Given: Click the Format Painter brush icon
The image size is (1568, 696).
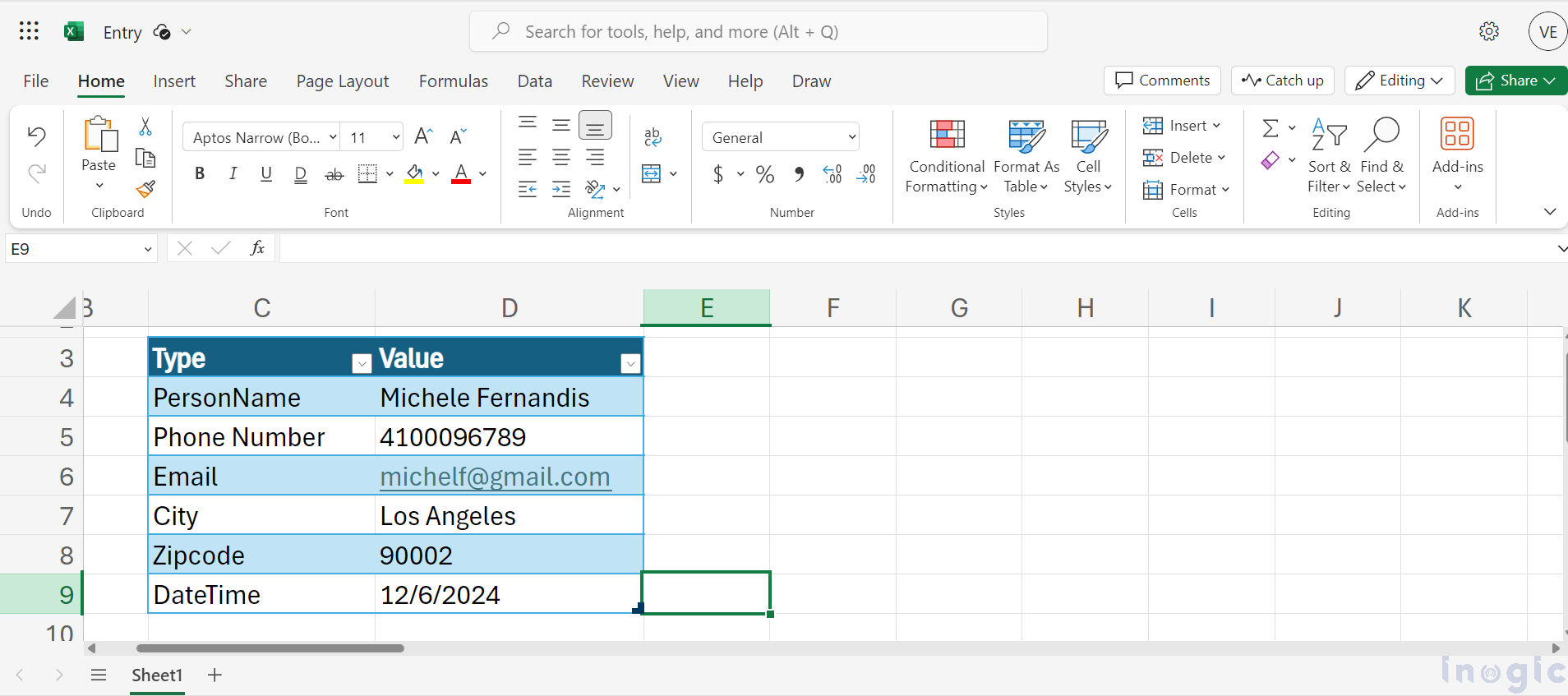Looking at the screenshot, I should click(145, 190).
